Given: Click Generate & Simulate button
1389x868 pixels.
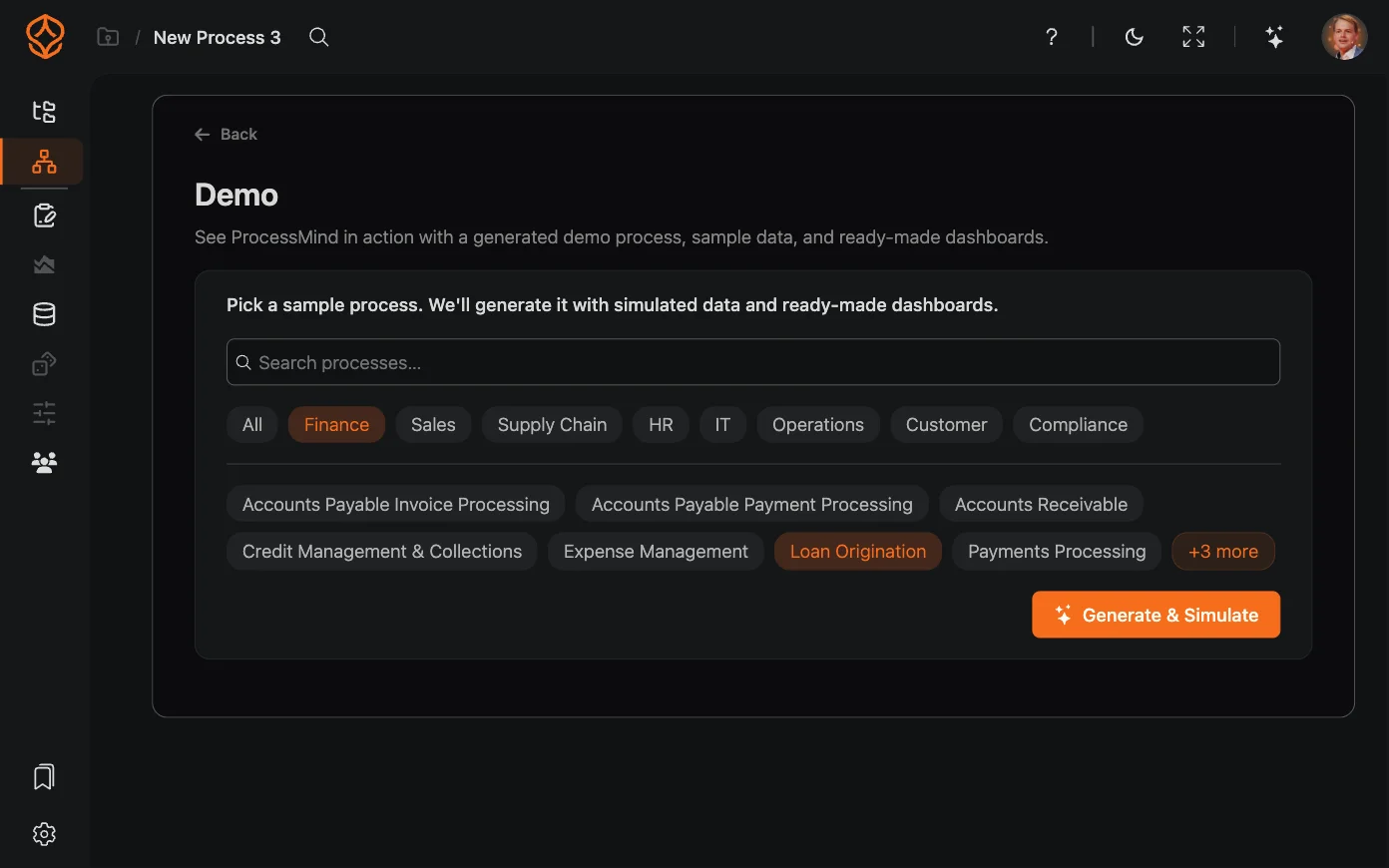Looking at the screenshot, I should [x=1157, y=615].
